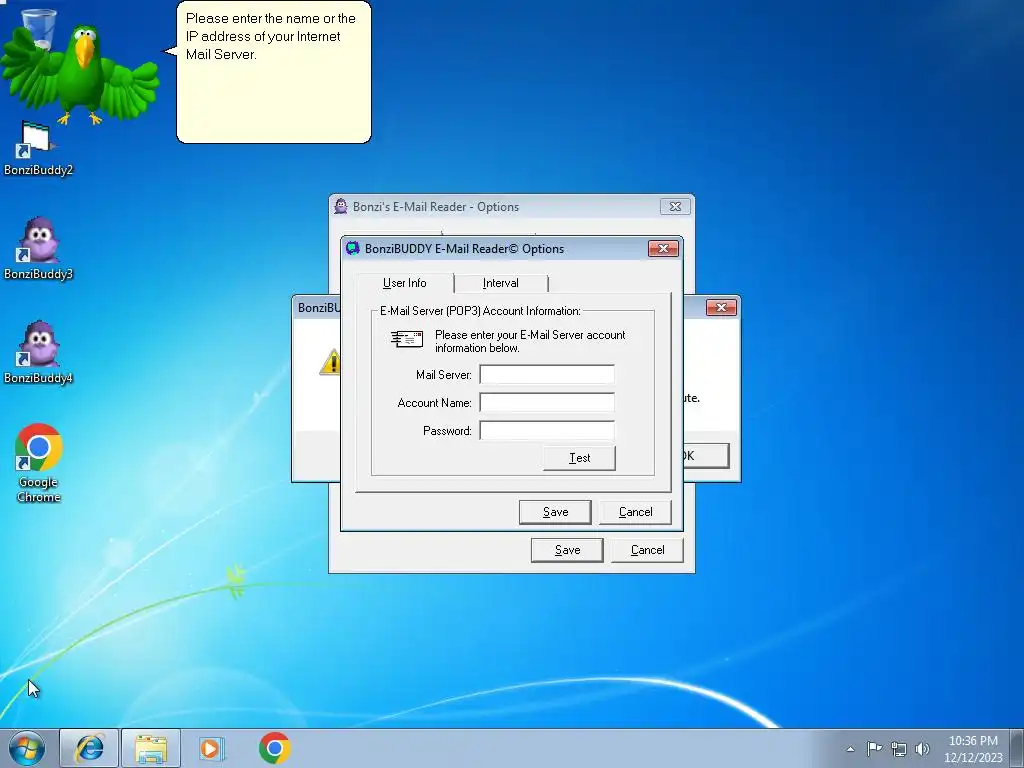1024x768 pixels.
Task: Open the BonziBuddy4 desktop shortcut
Action: (38, 353)
